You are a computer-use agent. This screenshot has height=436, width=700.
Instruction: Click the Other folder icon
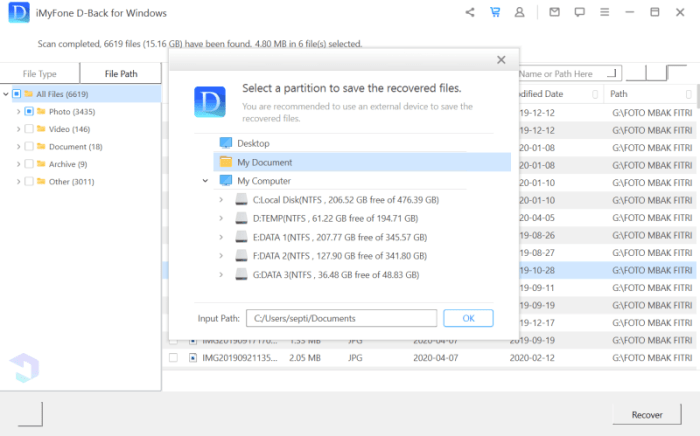point(41,181)
